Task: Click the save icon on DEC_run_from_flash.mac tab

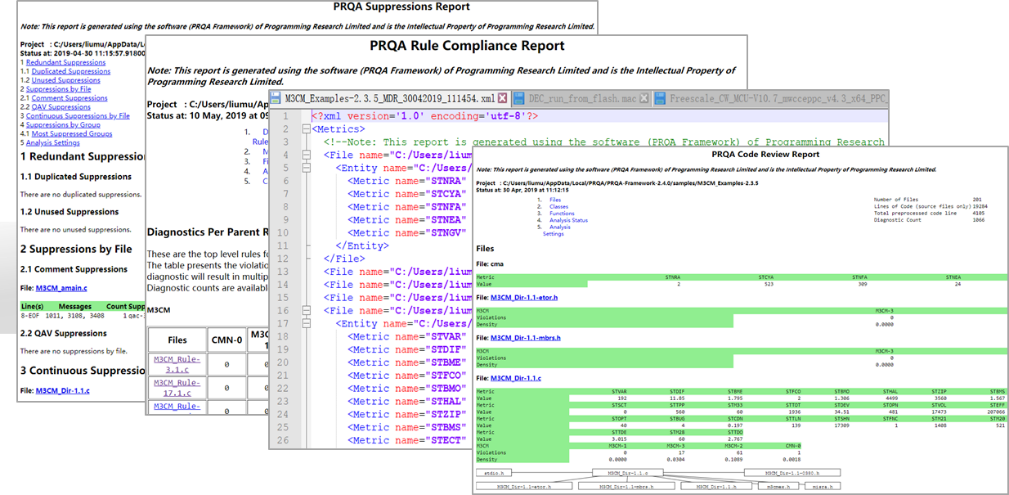Action: pos(520,98)
